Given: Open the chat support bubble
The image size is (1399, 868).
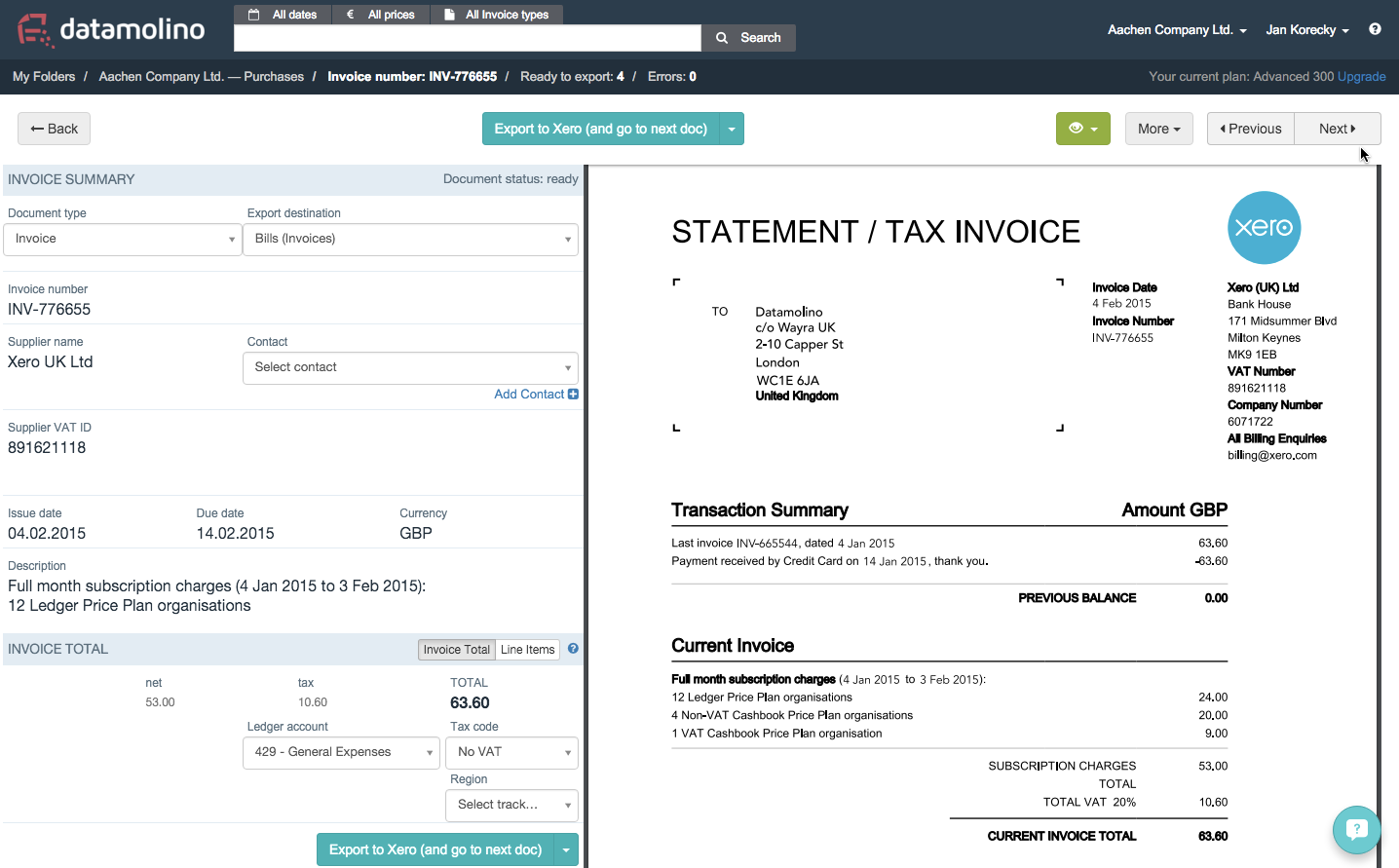Looking at the screenshot, I should pyautogui.click(x=1356, y=830).
